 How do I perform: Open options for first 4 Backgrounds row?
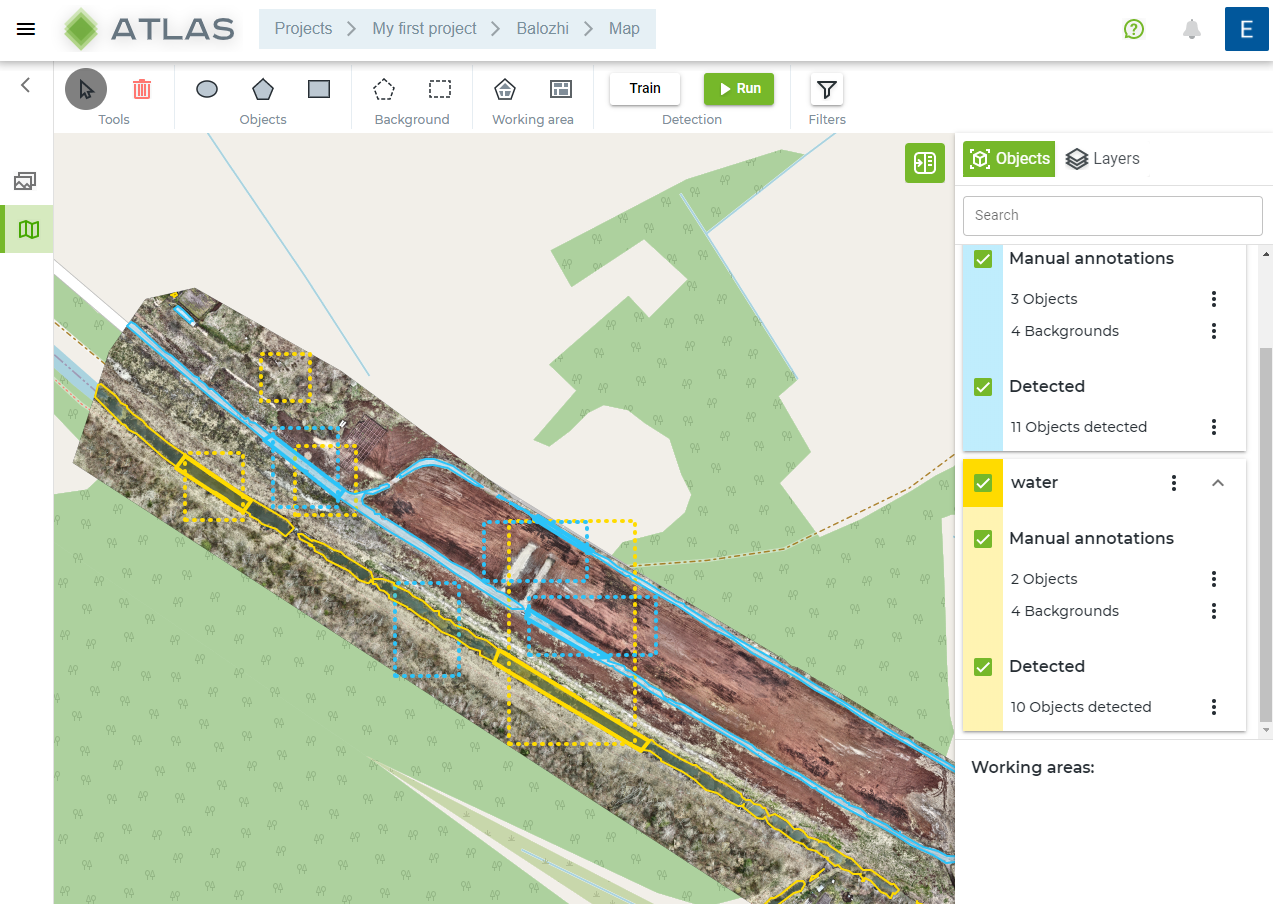(1214, 331)
